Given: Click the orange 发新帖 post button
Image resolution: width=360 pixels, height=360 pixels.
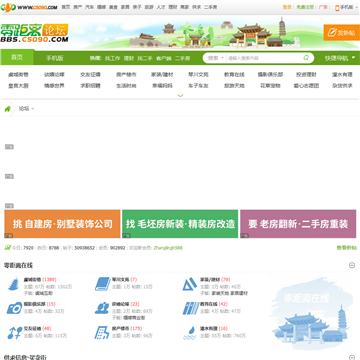Looking at the screenshot, I should [342, 33].
